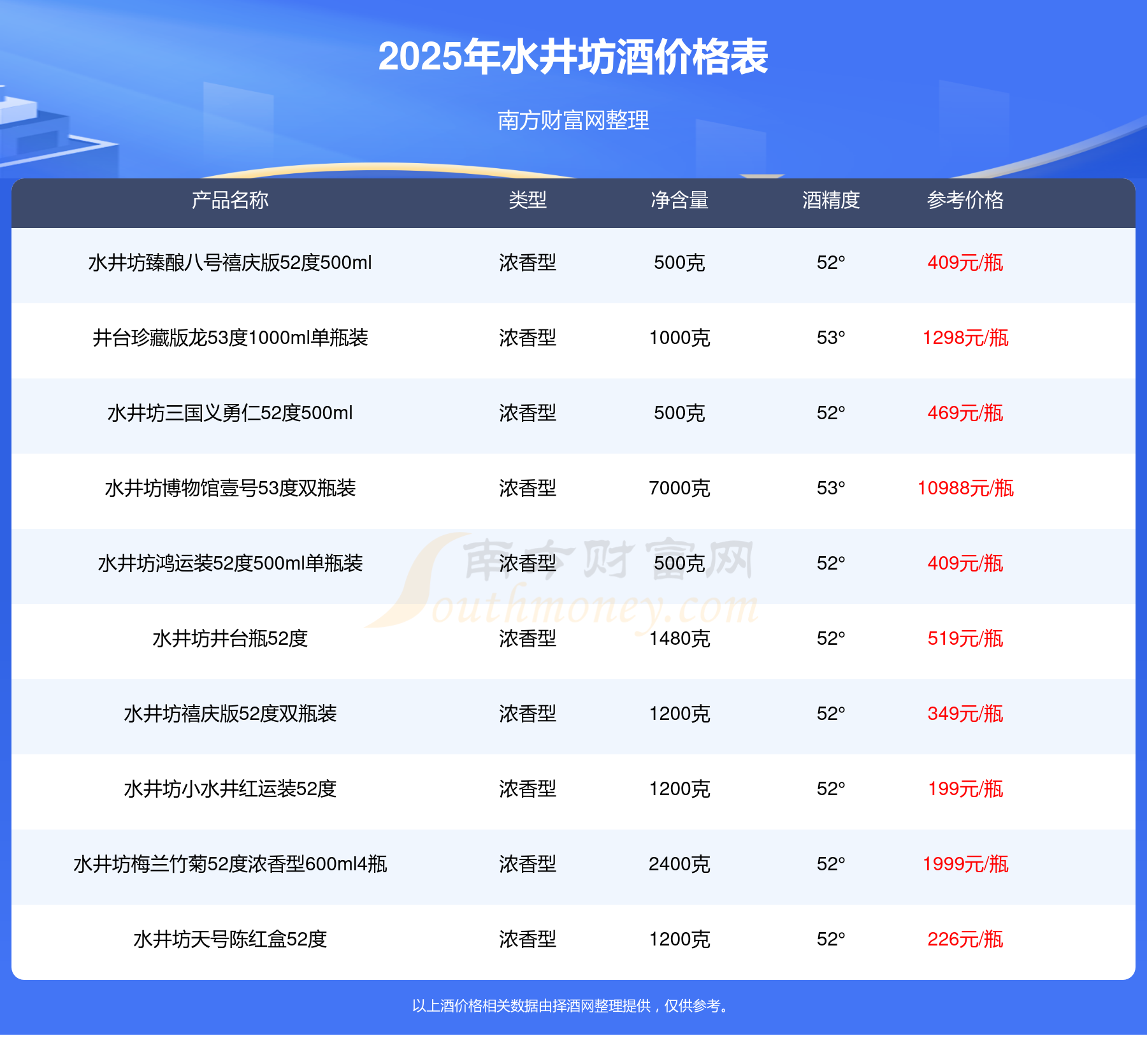This screenshot has height=1064, width=1147.
Task: Select 水井坊天号陈红盒52度 product name
Action: click(230, 939)
